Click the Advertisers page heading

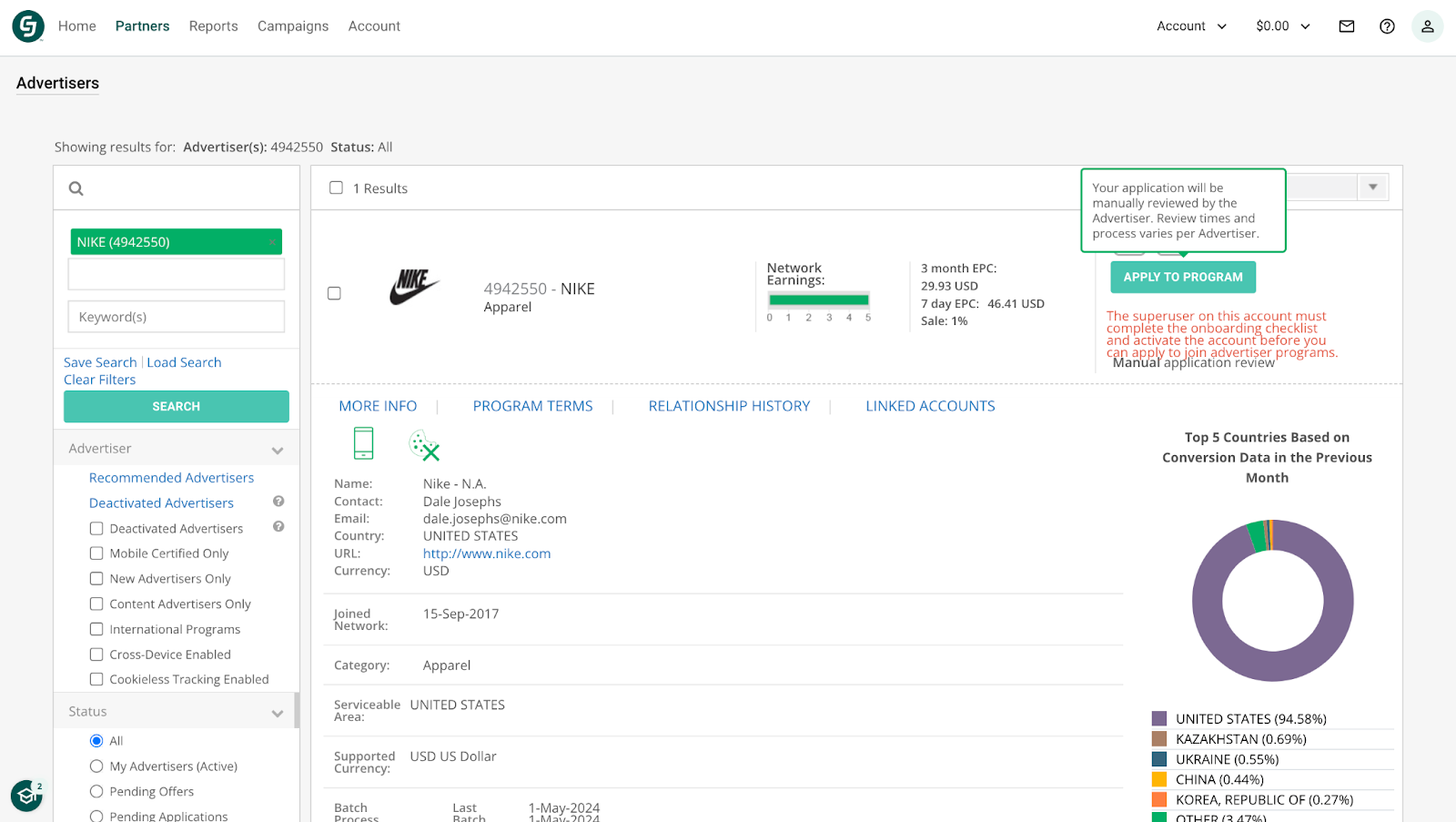coord(57,83)
